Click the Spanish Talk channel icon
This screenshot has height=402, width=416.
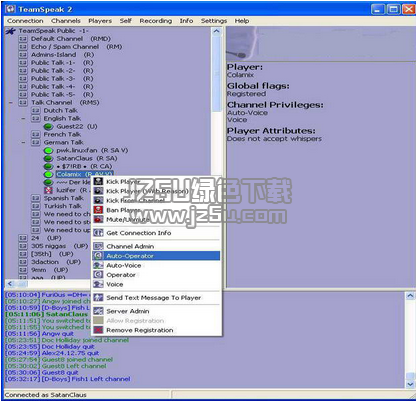[x=36, y=198]
